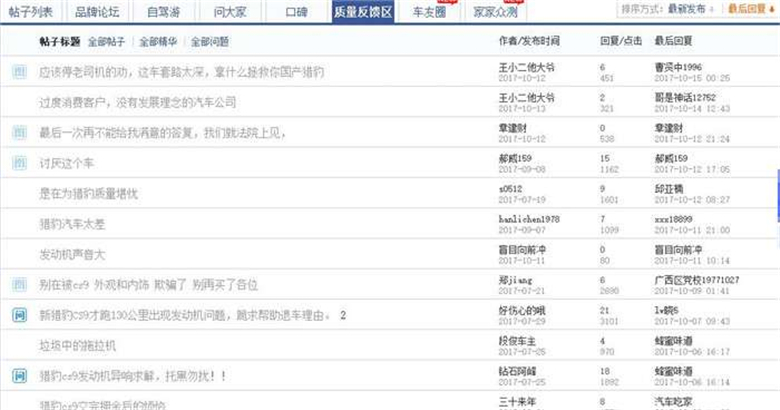Click the image icon beside '讨厌这个车' post
This screenshot has height=410, width=780.
click(x=19, y=163)
